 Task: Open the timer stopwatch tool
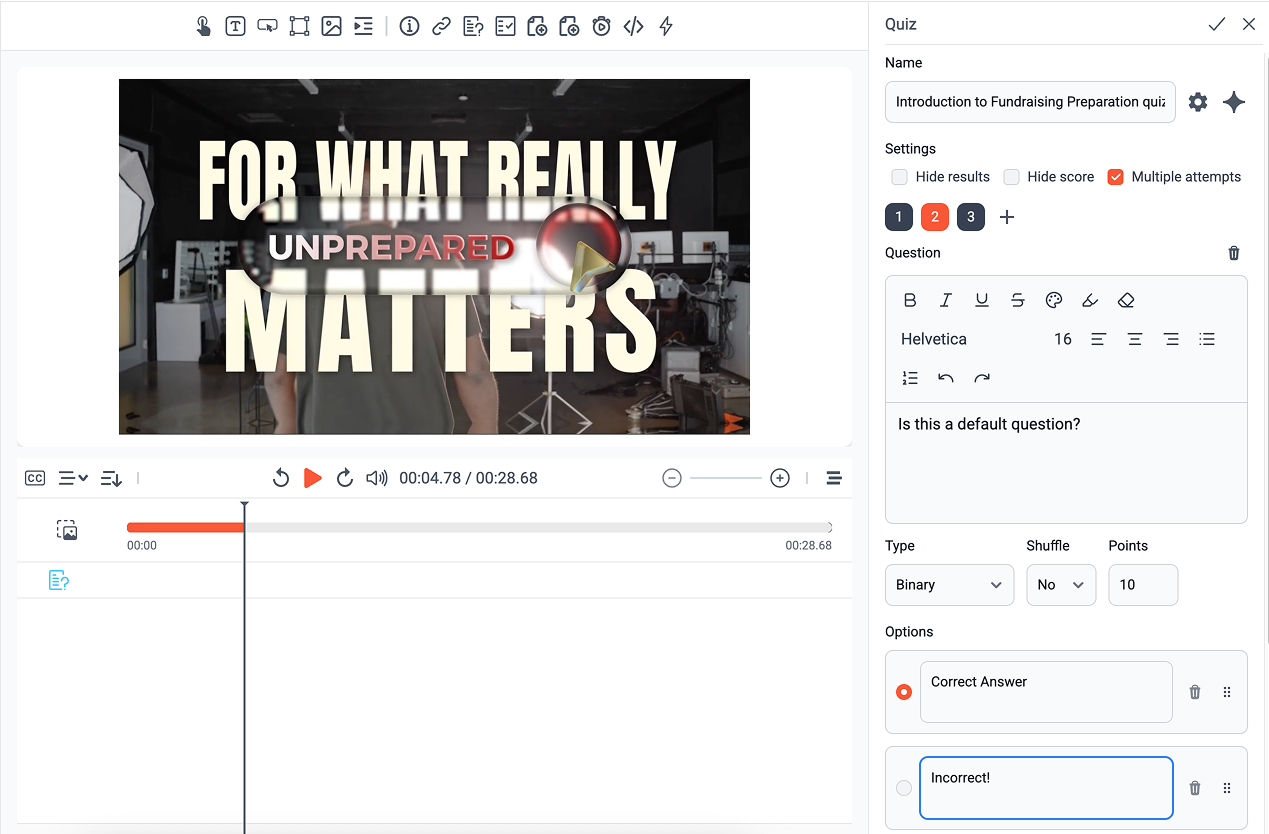click(x=601, y=27)
